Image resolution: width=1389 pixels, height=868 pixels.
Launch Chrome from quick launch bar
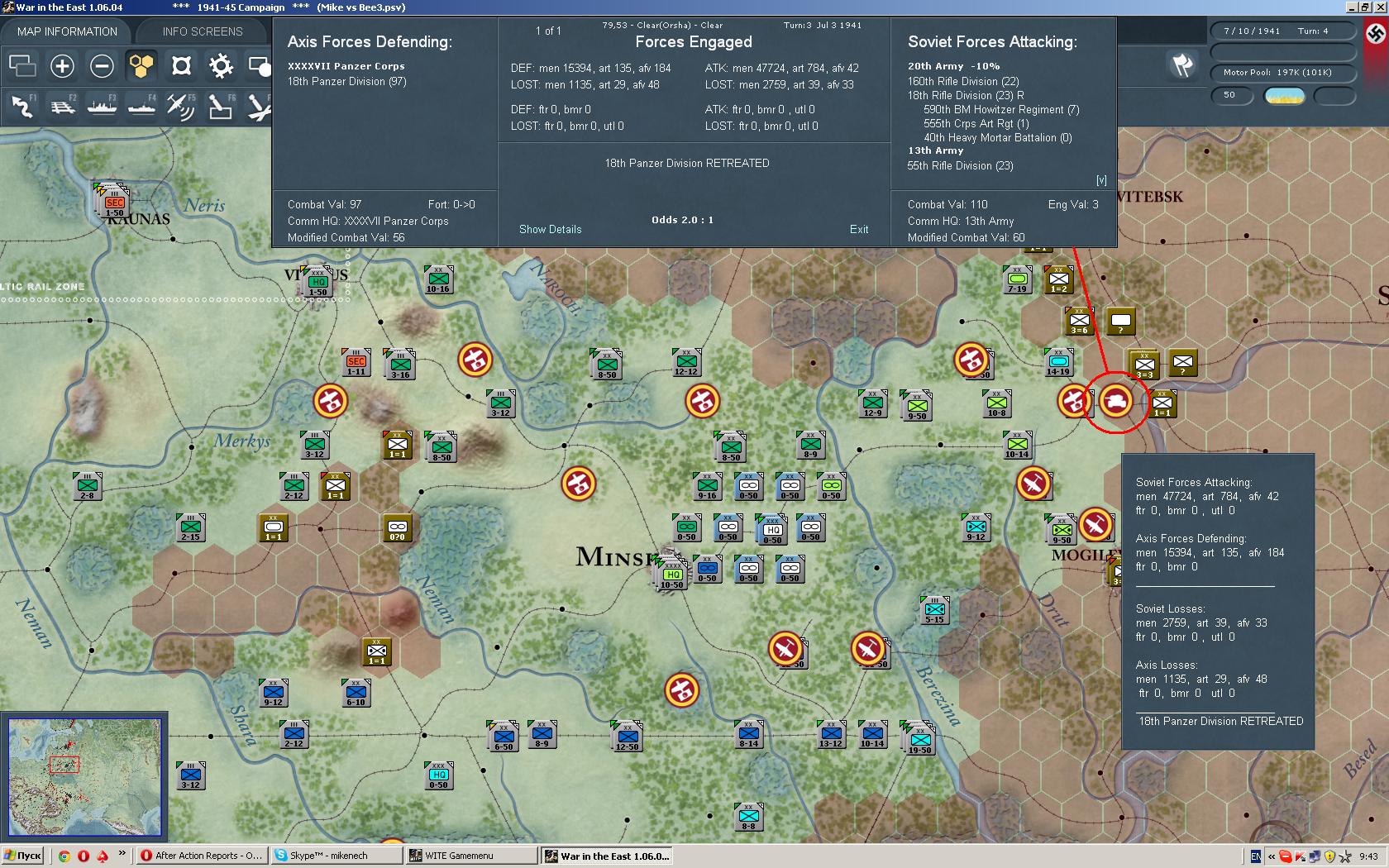(x=64, y=856)
